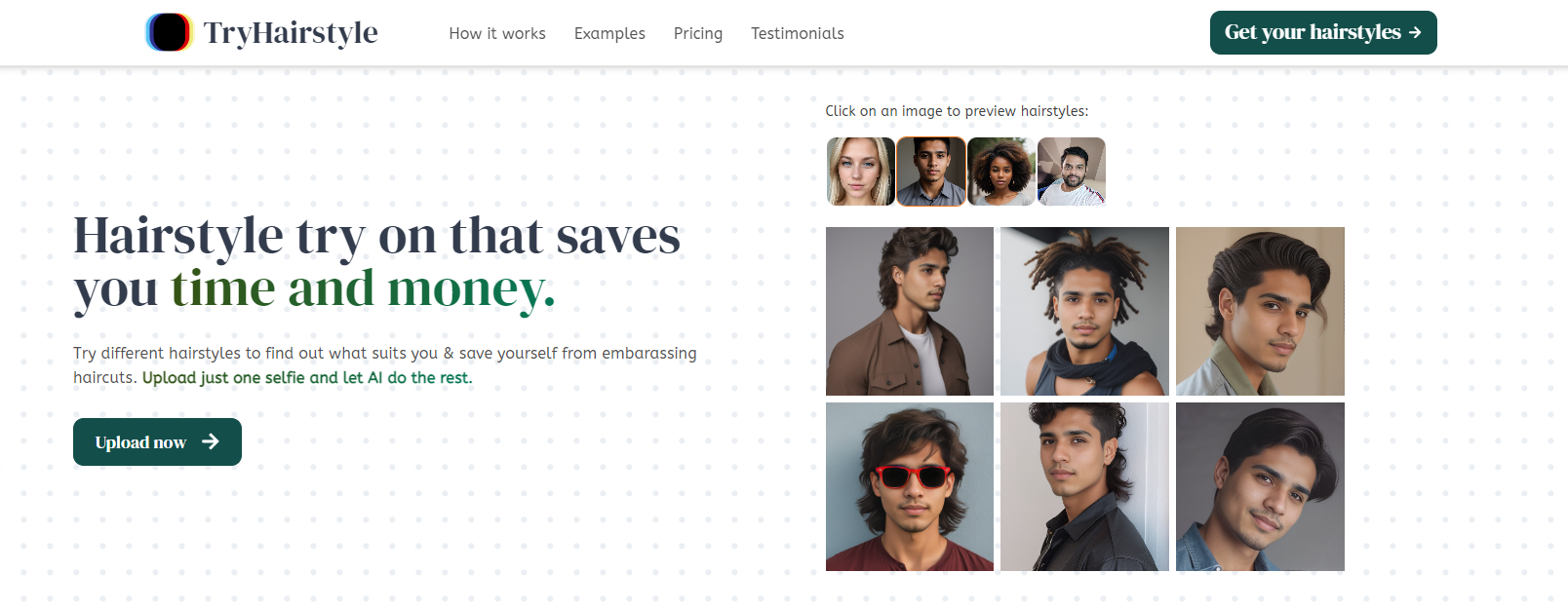The width and height of the screenshot is (1568, 611).
Task: Go to Examples in navigation
Action: tap(609, 33)
